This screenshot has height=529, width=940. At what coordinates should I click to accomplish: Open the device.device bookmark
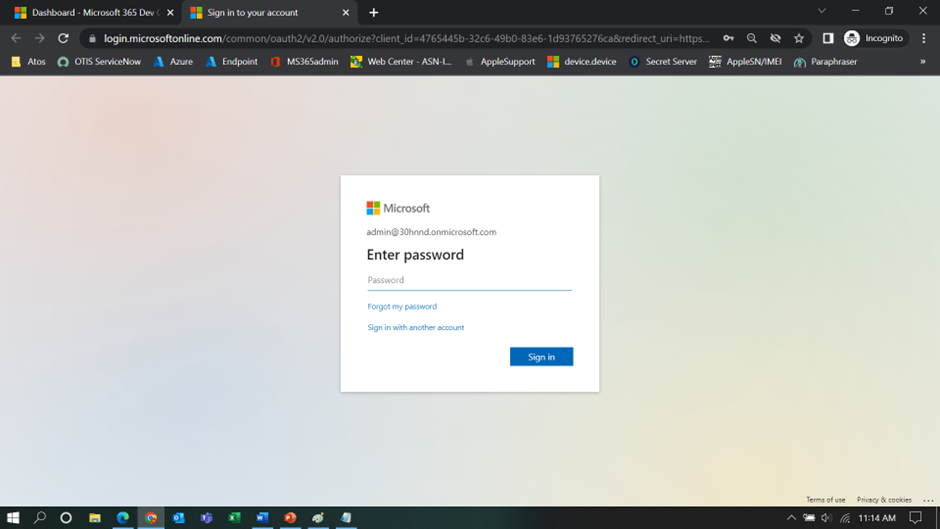[582, 62]
